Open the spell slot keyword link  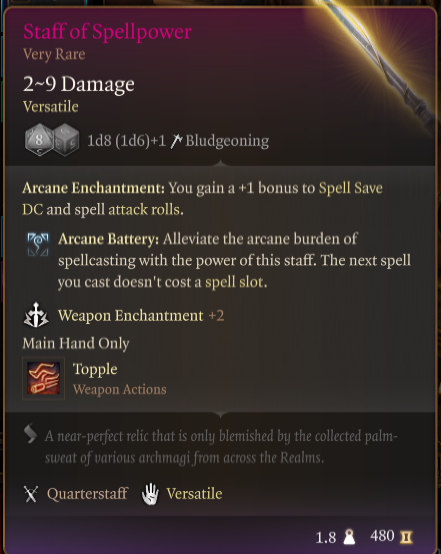tap(234, 282)
